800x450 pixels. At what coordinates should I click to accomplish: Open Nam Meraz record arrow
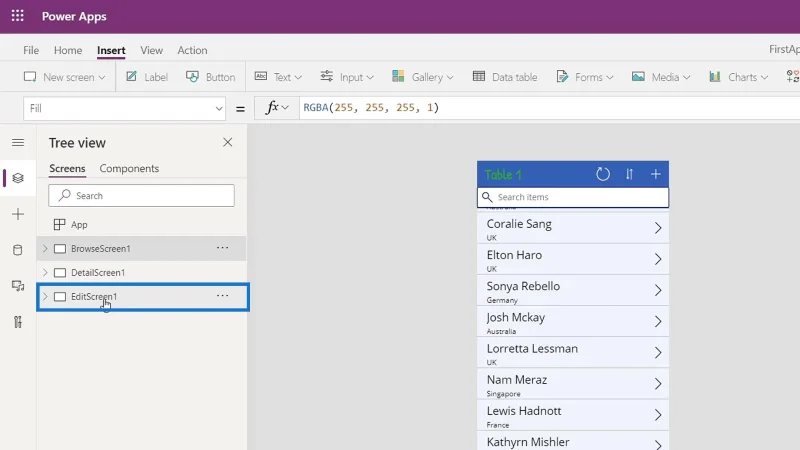(658, 384)
